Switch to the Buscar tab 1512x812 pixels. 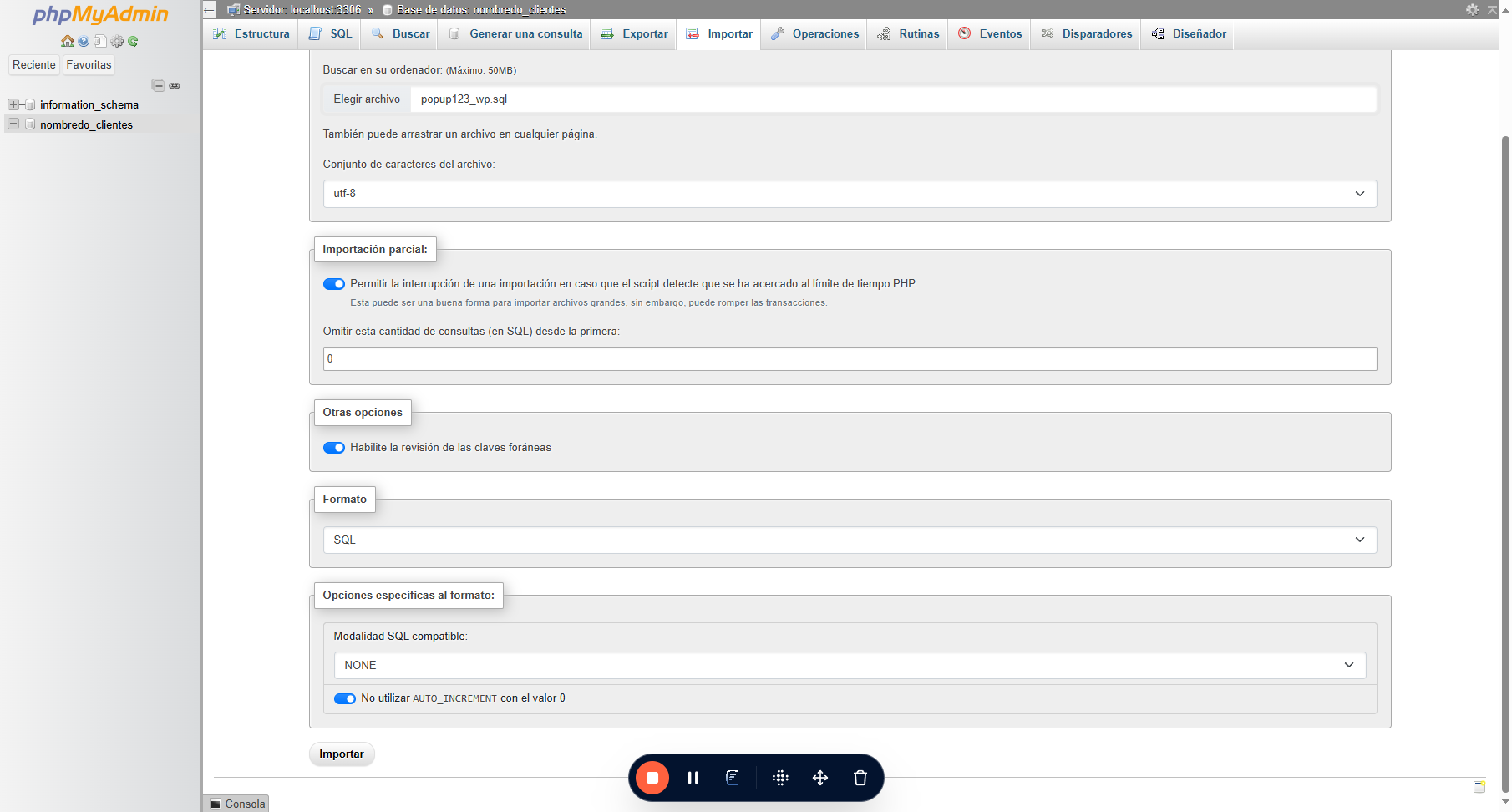tap(400, 33)
